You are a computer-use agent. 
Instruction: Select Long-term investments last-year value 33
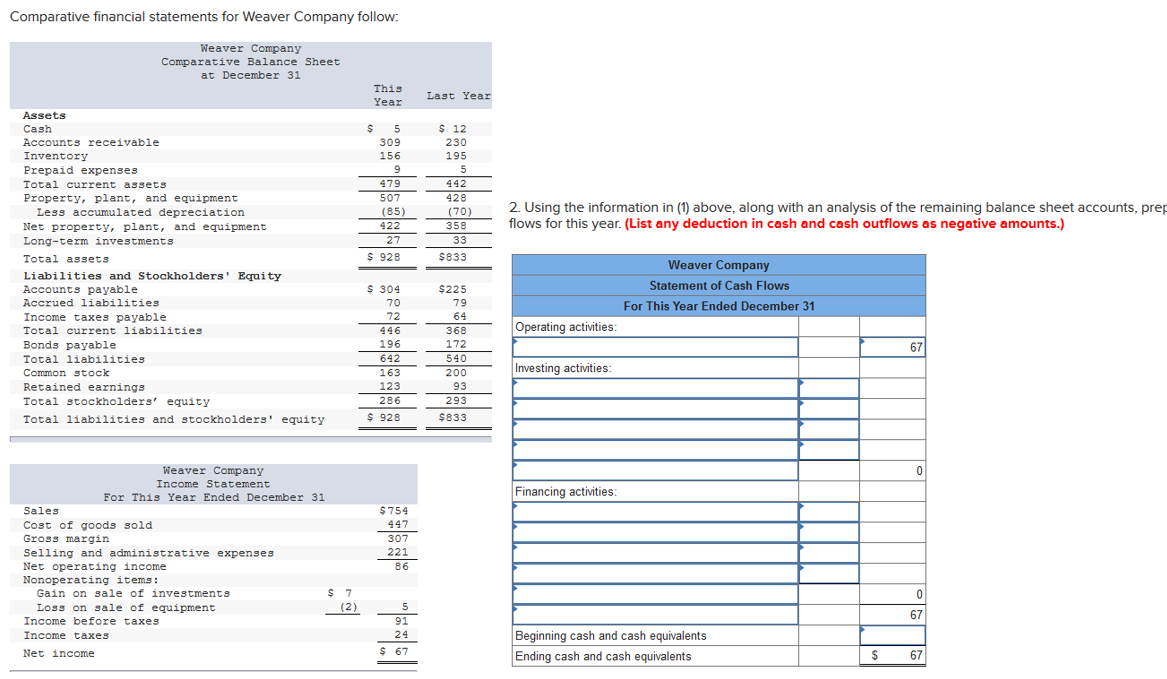click(x=460, y=240)
